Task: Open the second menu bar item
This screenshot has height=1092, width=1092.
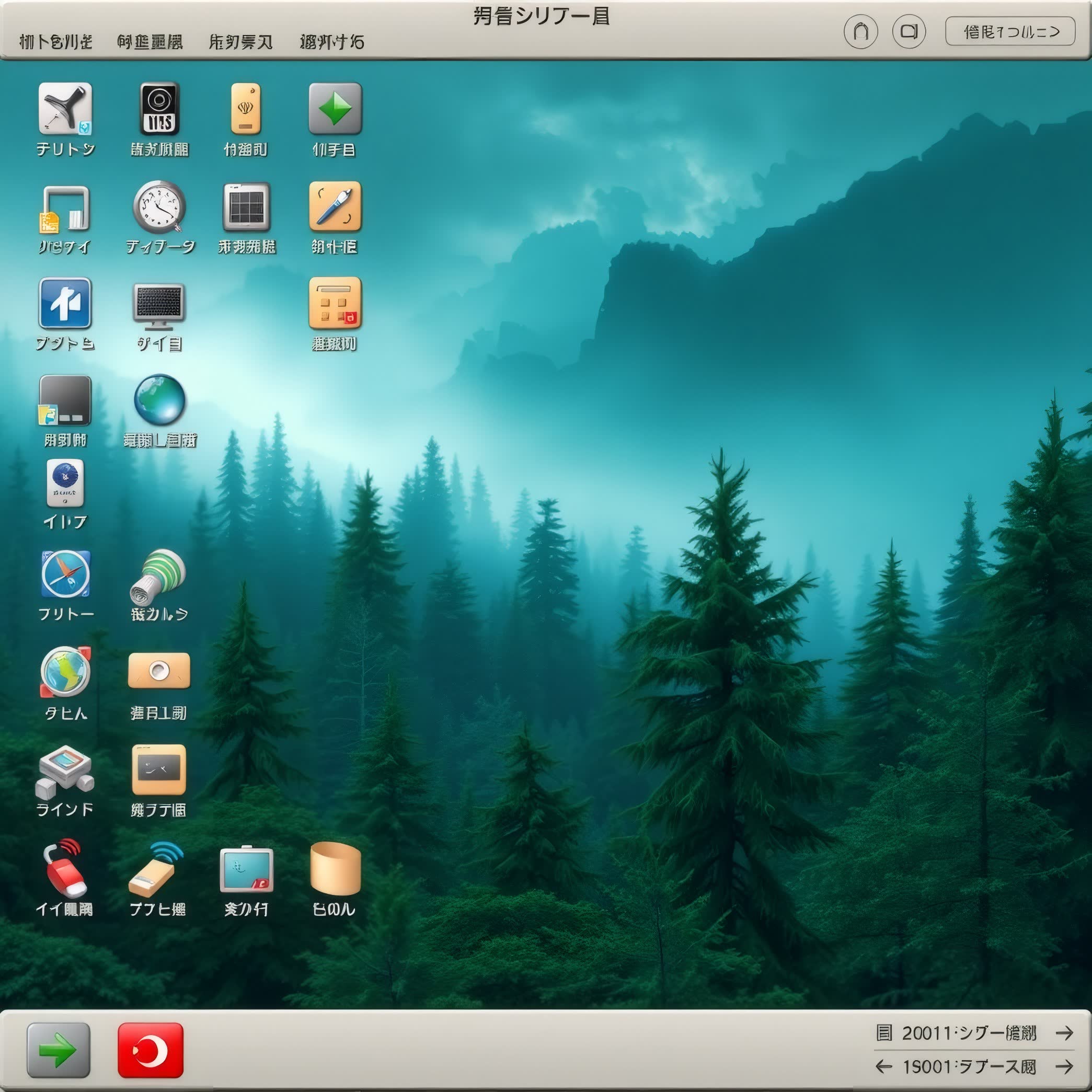Action: click(150, 42)
